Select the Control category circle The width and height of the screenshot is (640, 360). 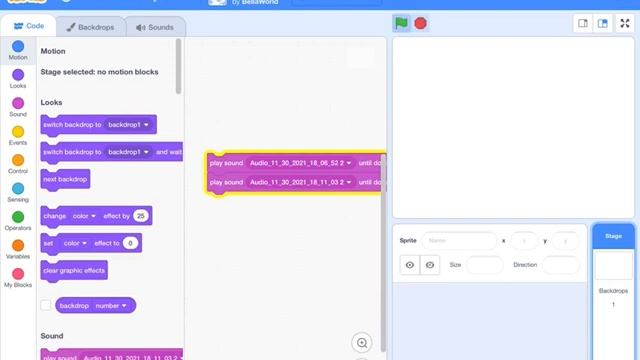[18, 160]
